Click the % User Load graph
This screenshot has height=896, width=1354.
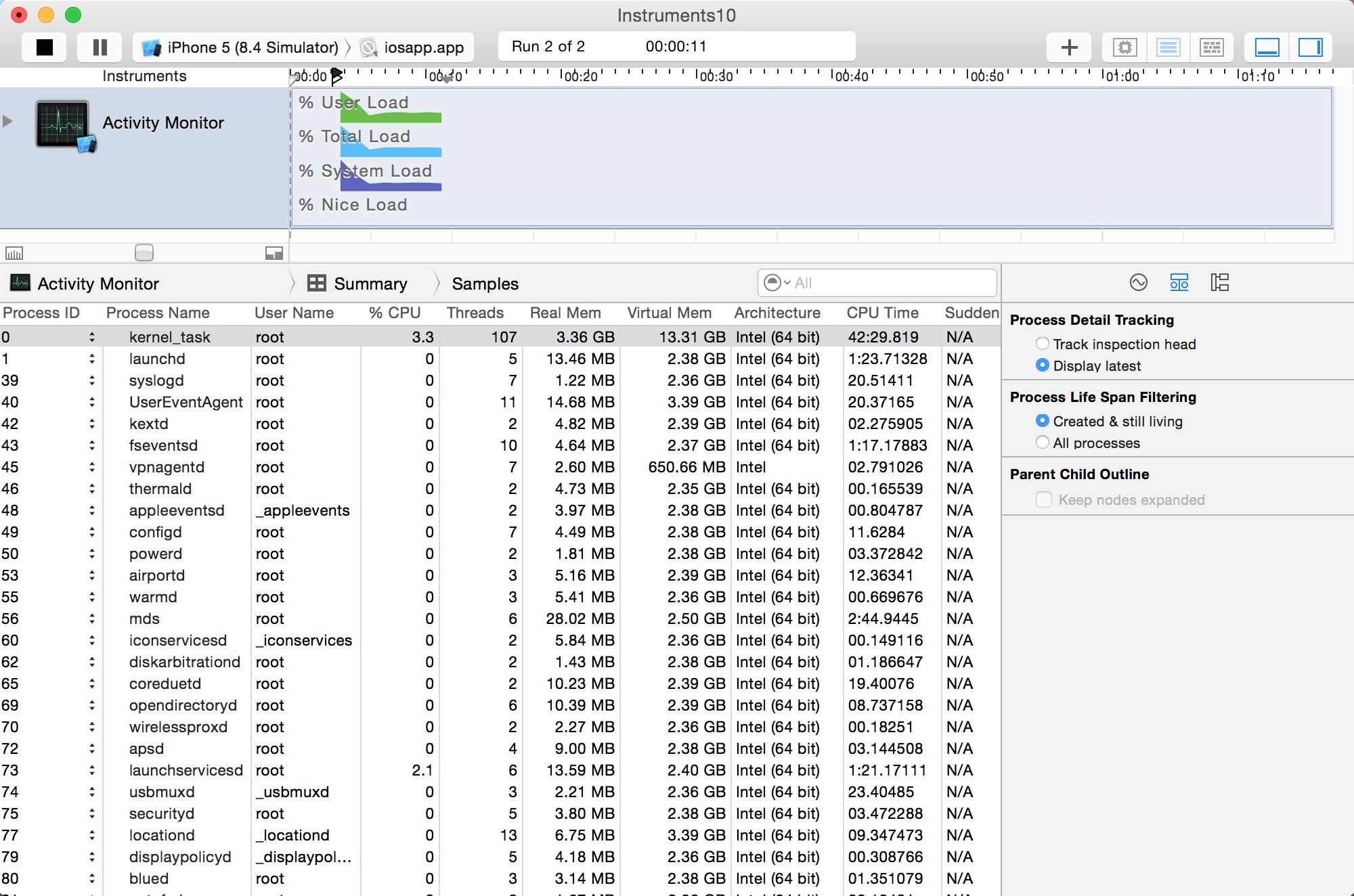391,108
